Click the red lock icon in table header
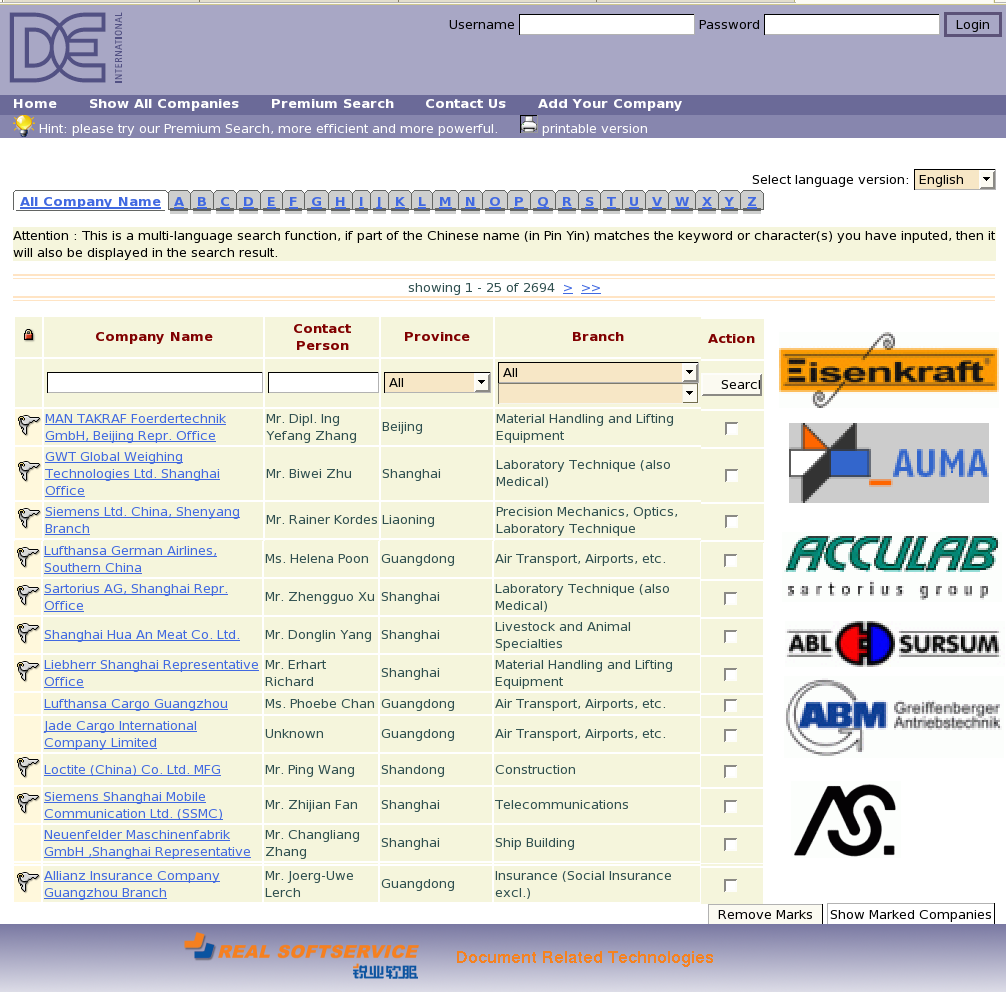The height and width of the screenshot is (992, 1006). [x=28, y=336]
